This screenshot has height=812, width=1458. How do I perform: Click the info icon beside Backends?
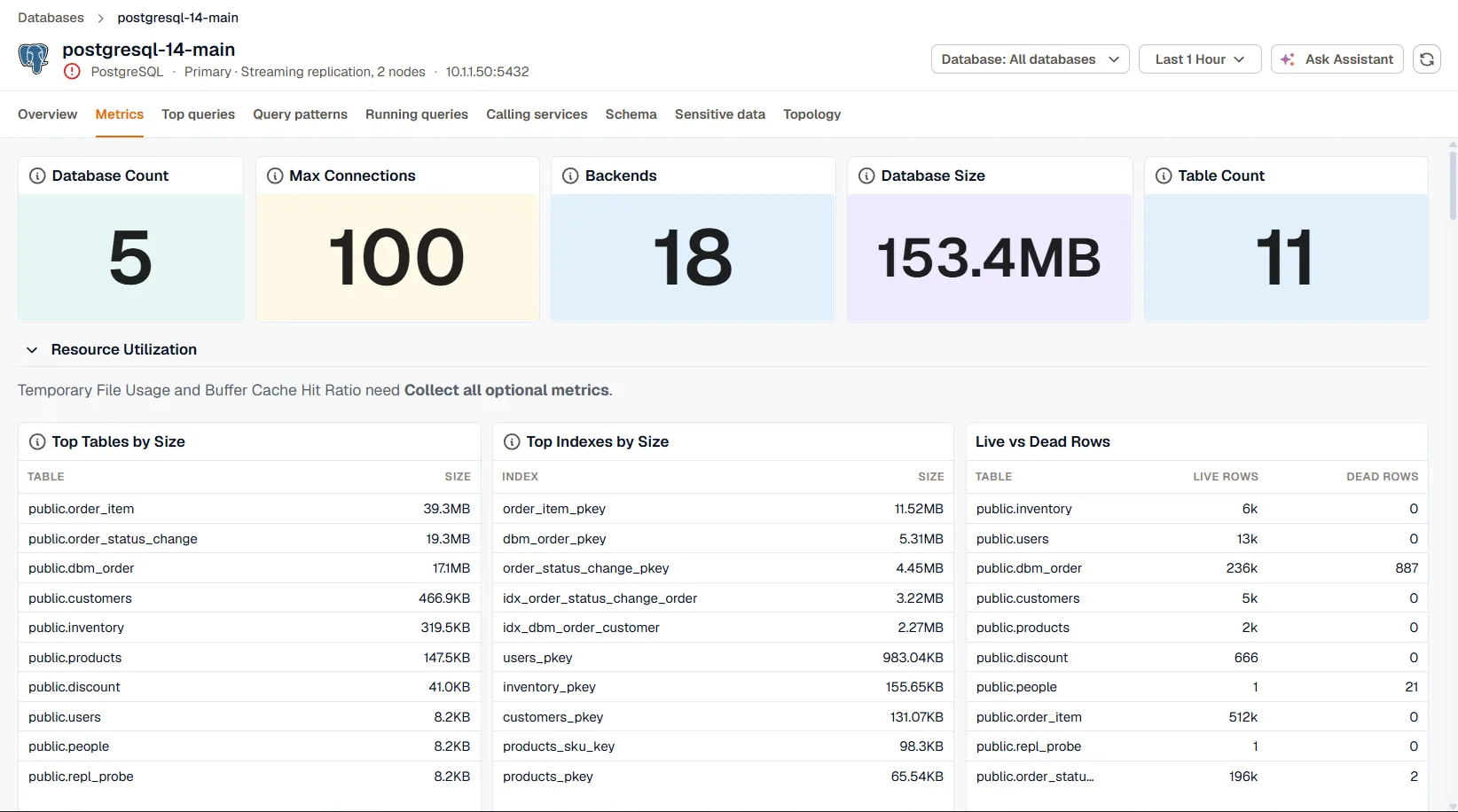click(570, 176)
